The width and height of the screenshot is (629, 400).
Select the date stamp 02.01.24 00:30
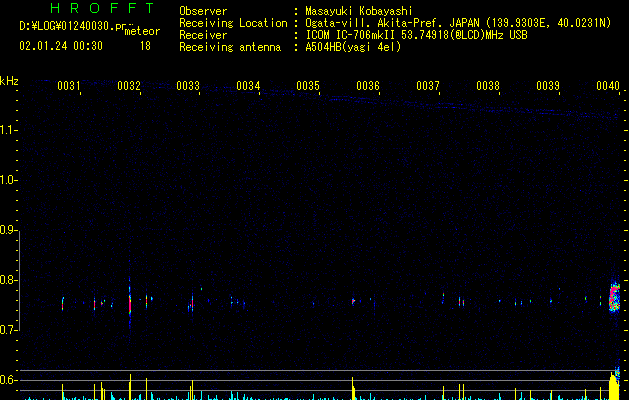point(61,46)
